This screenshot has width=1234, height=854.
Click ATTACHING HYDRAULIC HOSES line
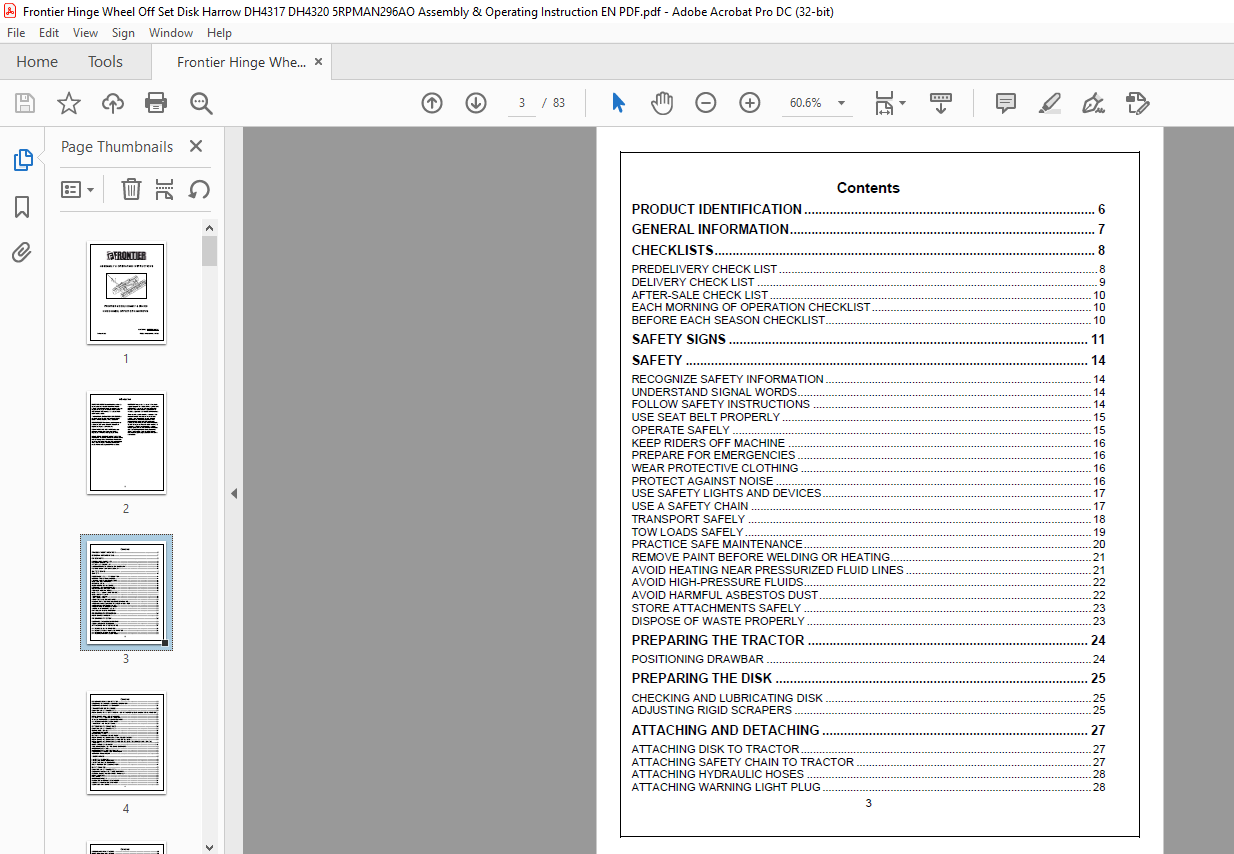click(868, 775)
